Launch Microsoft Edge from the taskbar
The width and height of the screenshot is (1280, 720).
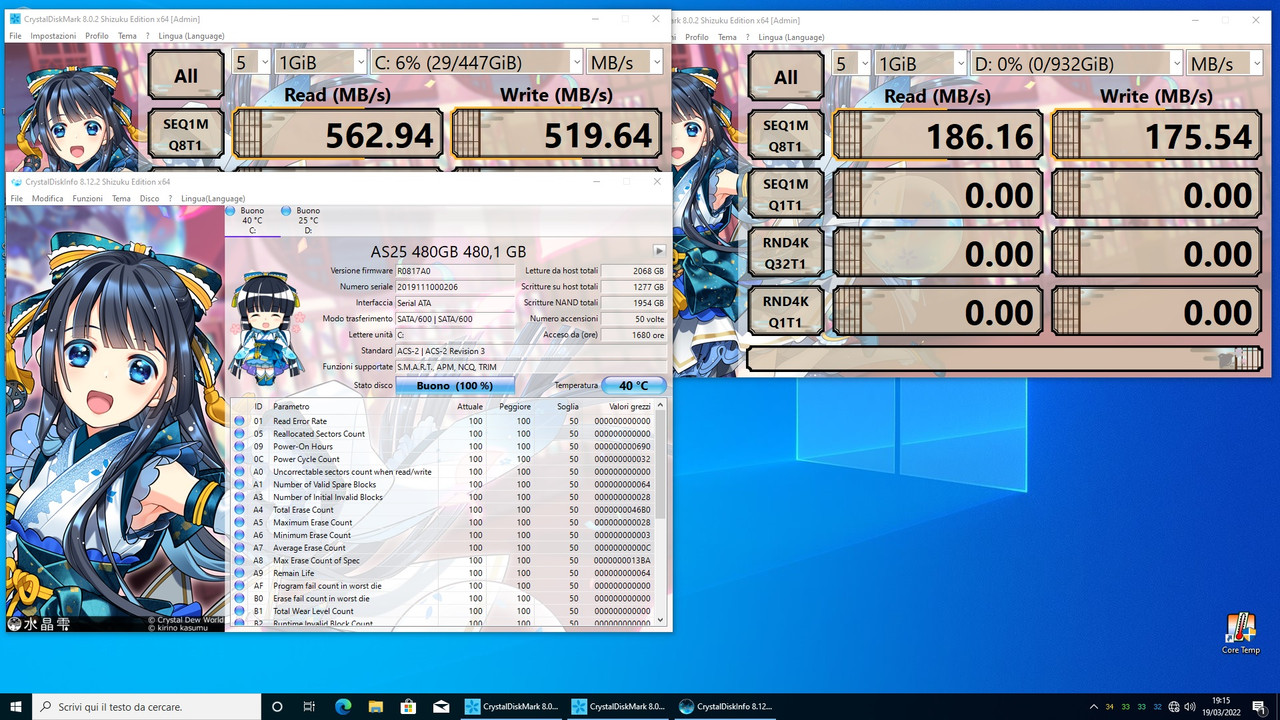point(343,706)
